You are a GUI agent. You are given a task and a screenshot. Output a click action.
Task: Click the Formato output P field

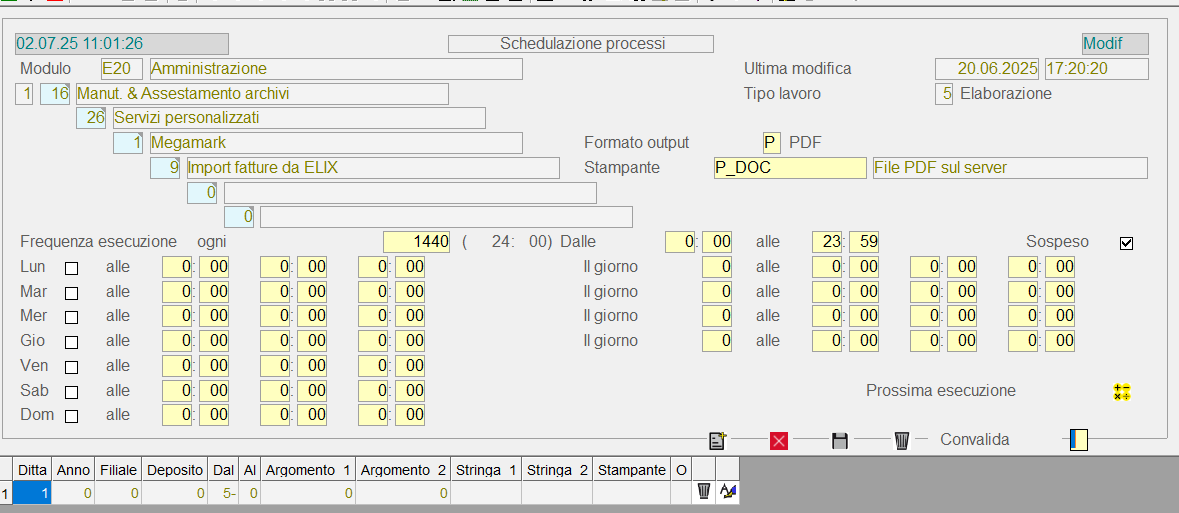tap(771, 143)
